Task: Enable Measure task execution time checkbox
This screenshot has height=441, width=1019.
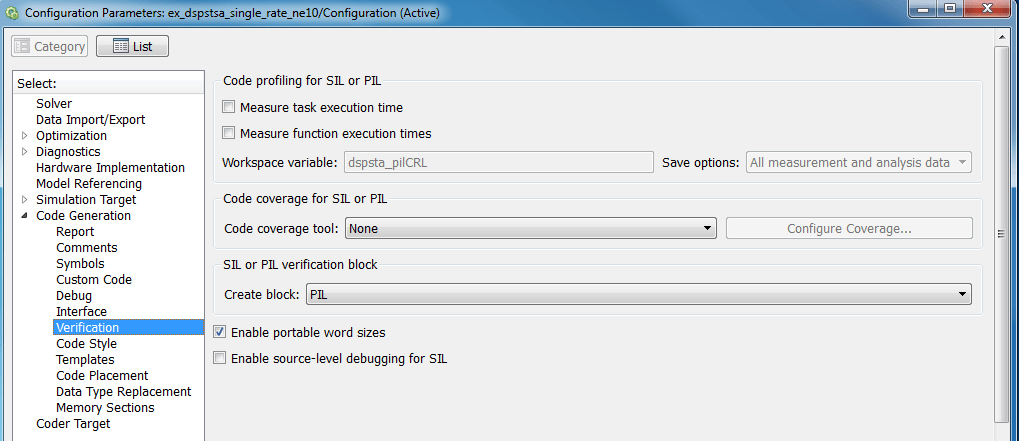Action: tap(229, 107)
